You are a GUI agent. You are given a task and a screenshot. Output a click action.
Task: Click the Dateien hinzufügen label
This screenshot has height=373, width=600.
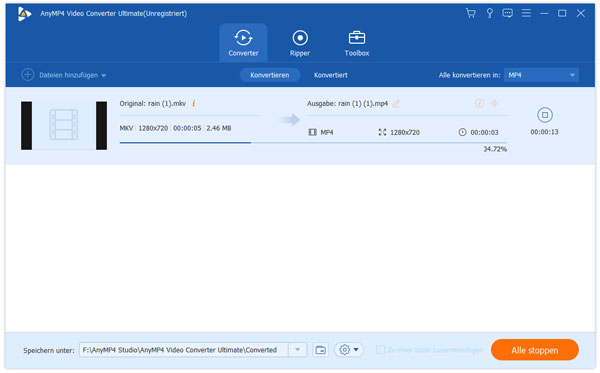[68, 75]
